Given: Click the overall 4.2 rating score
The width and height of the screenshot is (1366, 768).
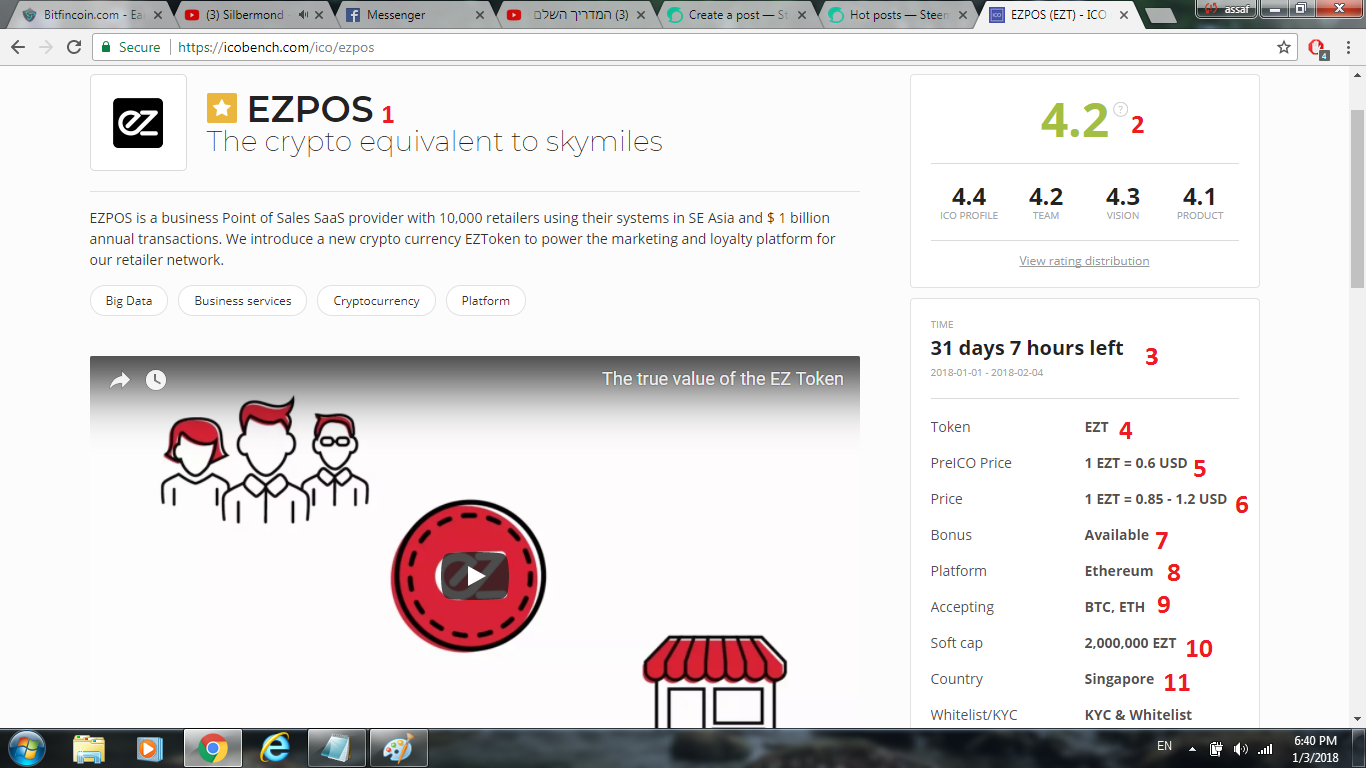Looking at the screenshot, I should pos(1074,121).
